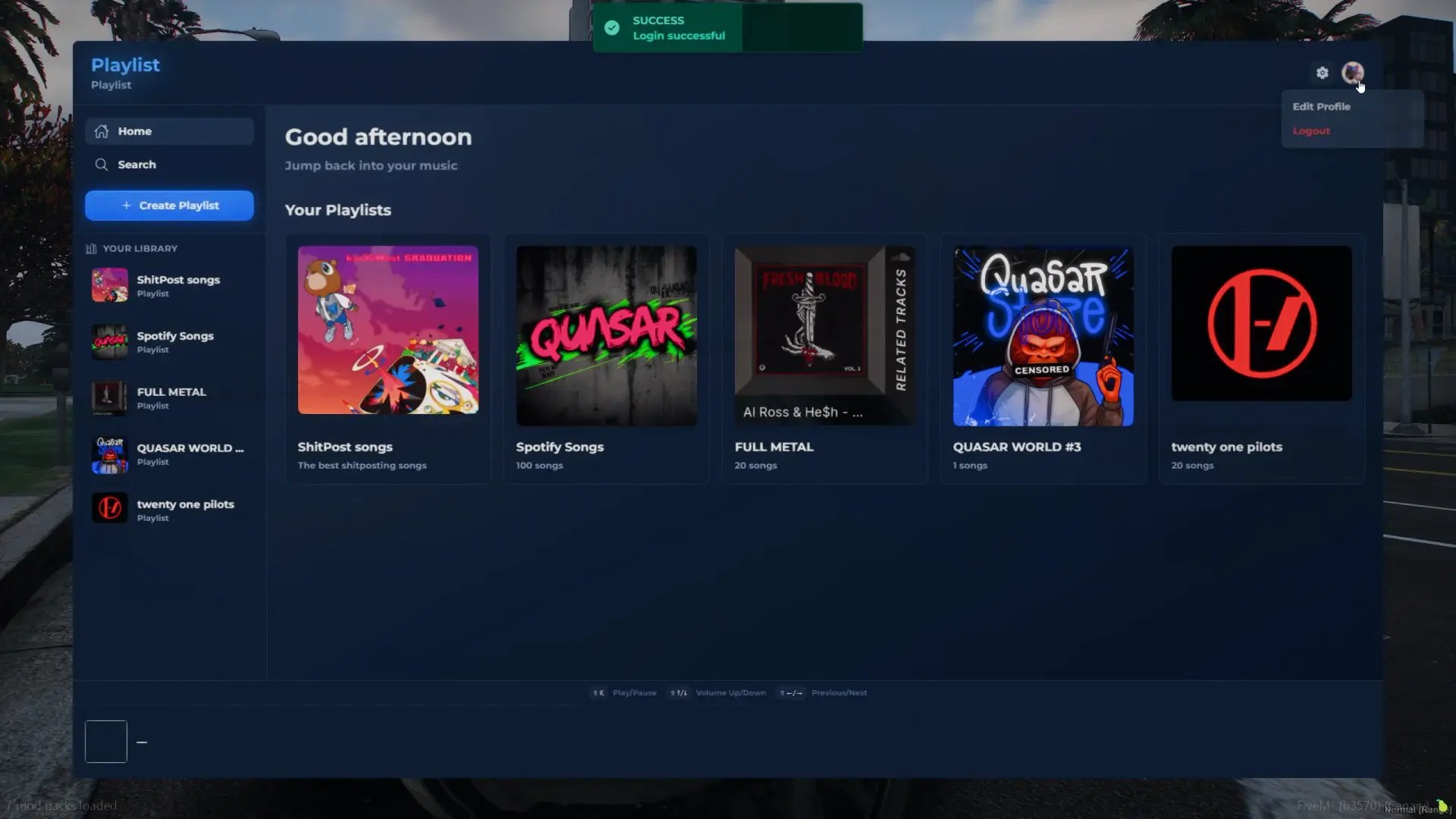This screenshot has width=1456, height=819.
Task: Click the QUASAR WORLD #3 card title
Action: 1017,447
